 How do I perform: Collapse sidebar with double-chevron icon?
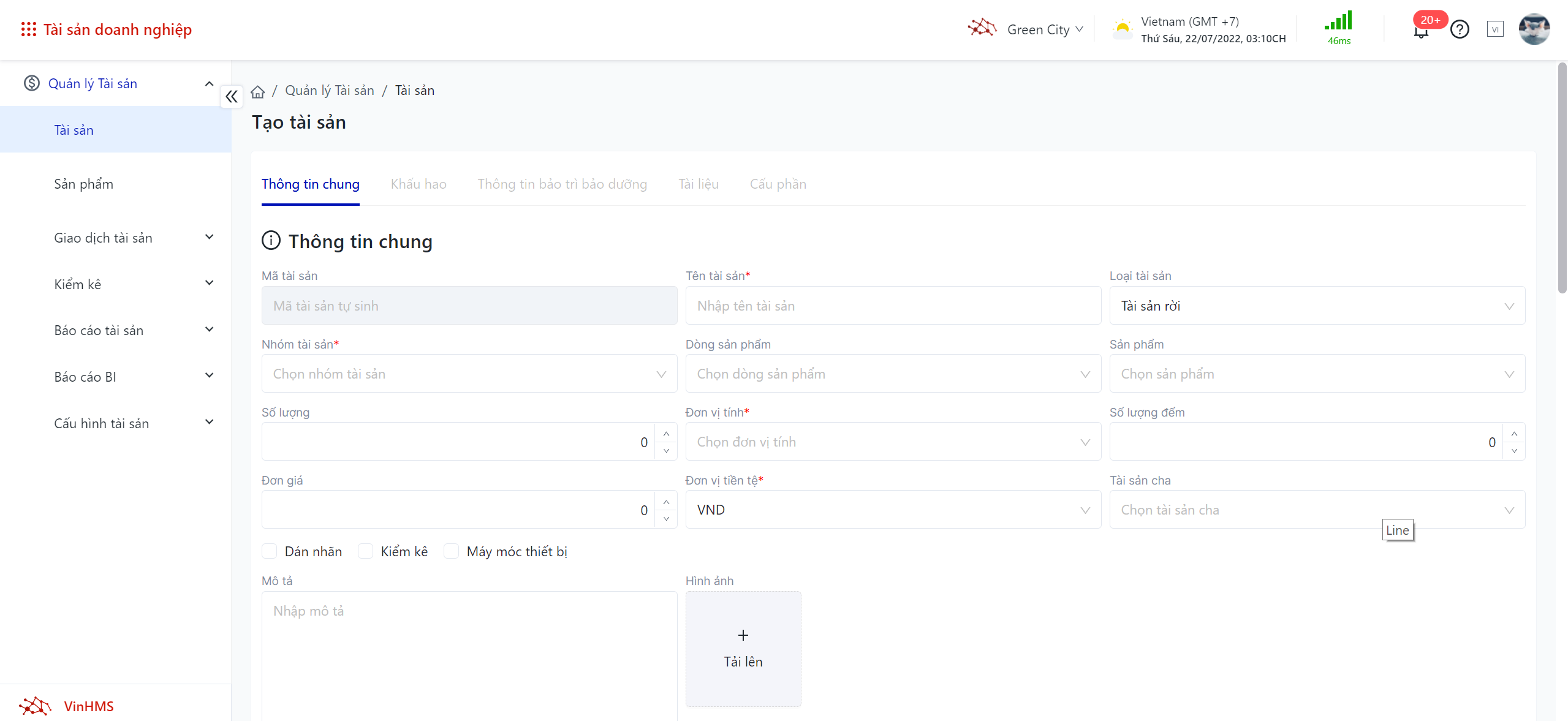[232, 96]
